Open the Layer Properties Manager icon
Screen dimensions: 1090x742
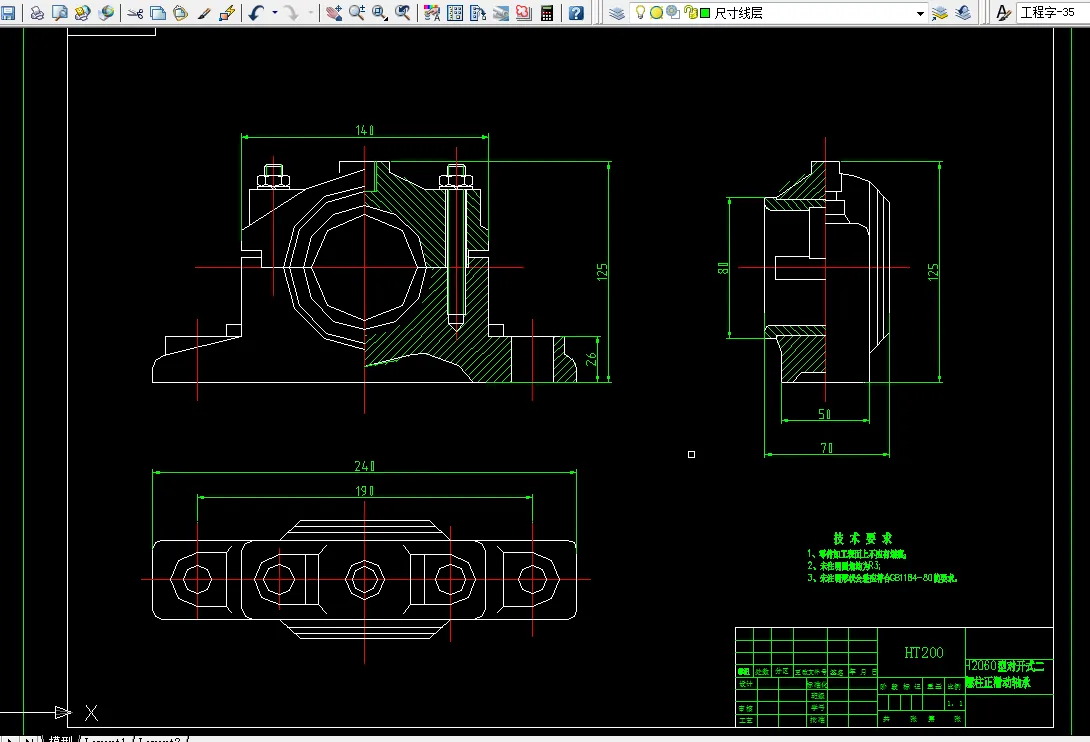tap(617, 13)
